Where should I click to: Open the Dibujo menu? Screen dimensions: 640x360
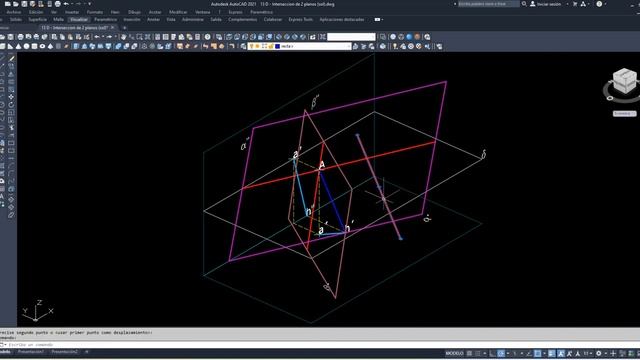click(x=134, y=12)
